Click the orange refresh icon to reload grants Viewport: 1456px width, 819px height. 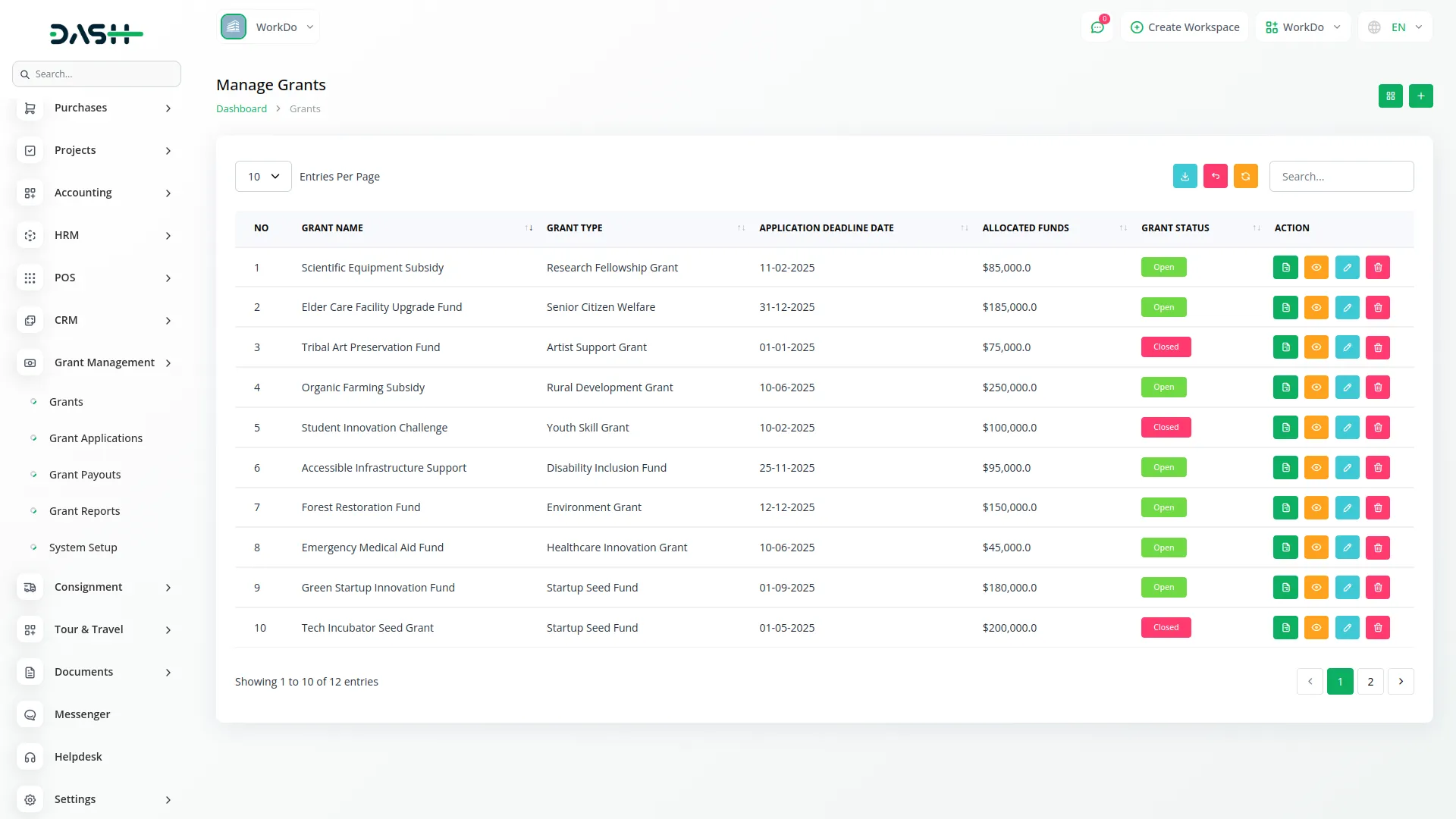coord(1245,176)
